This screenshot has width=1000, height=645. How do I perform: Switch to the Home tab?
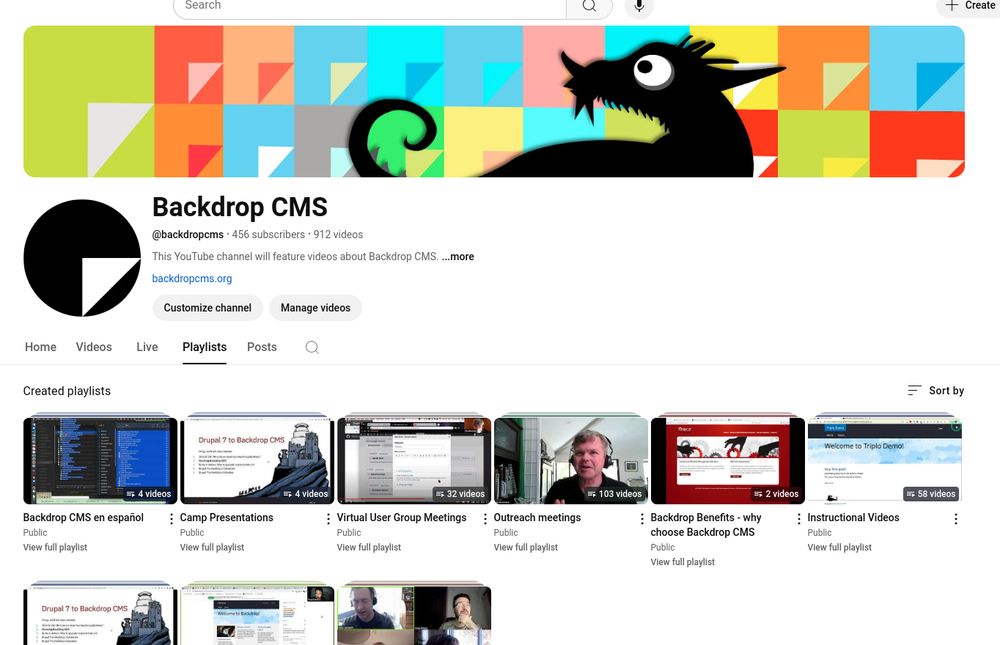coord(40,347)
